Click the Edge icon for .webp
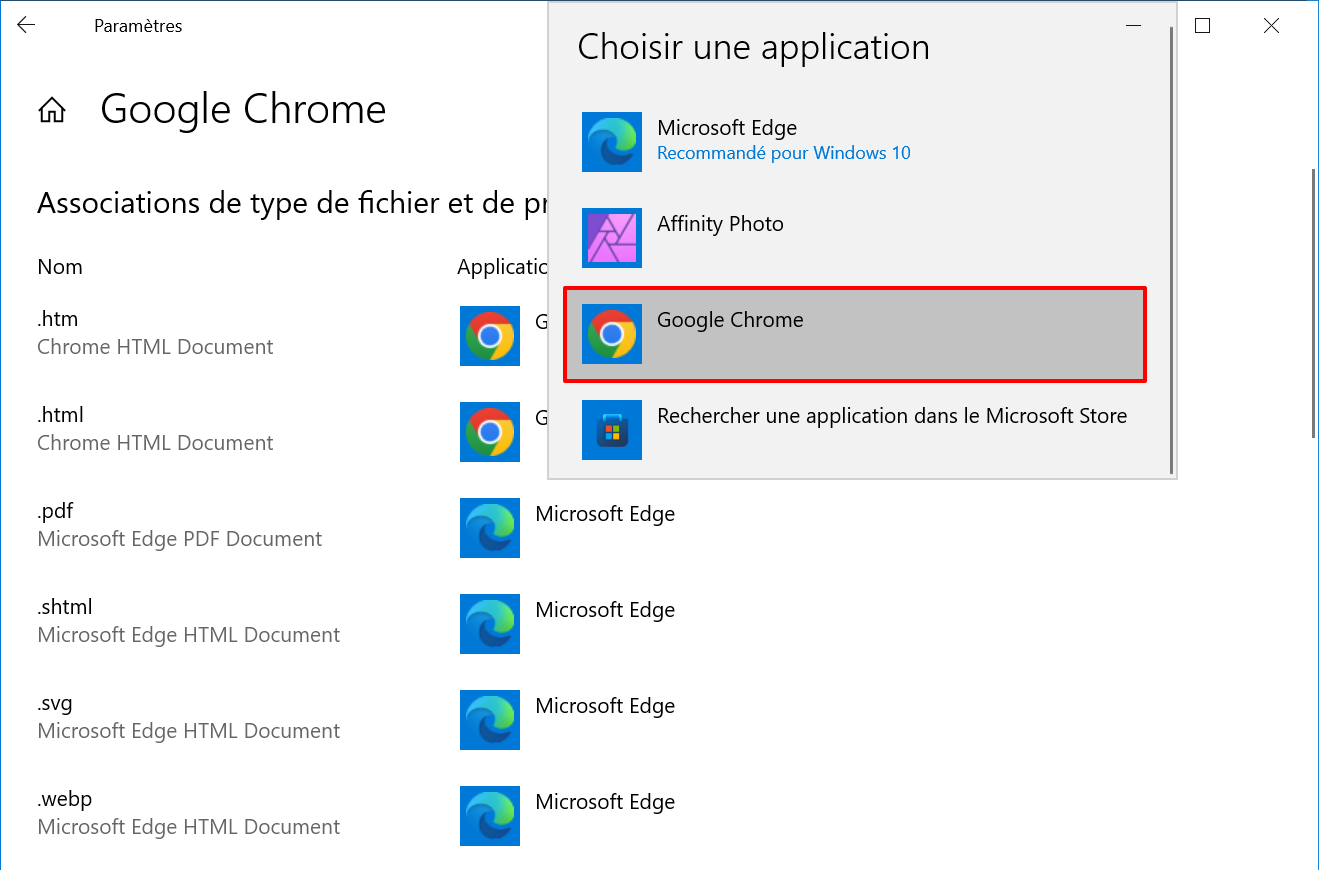Image resolution: width=1319 pixels, height=870 pixels. [490, 816]
